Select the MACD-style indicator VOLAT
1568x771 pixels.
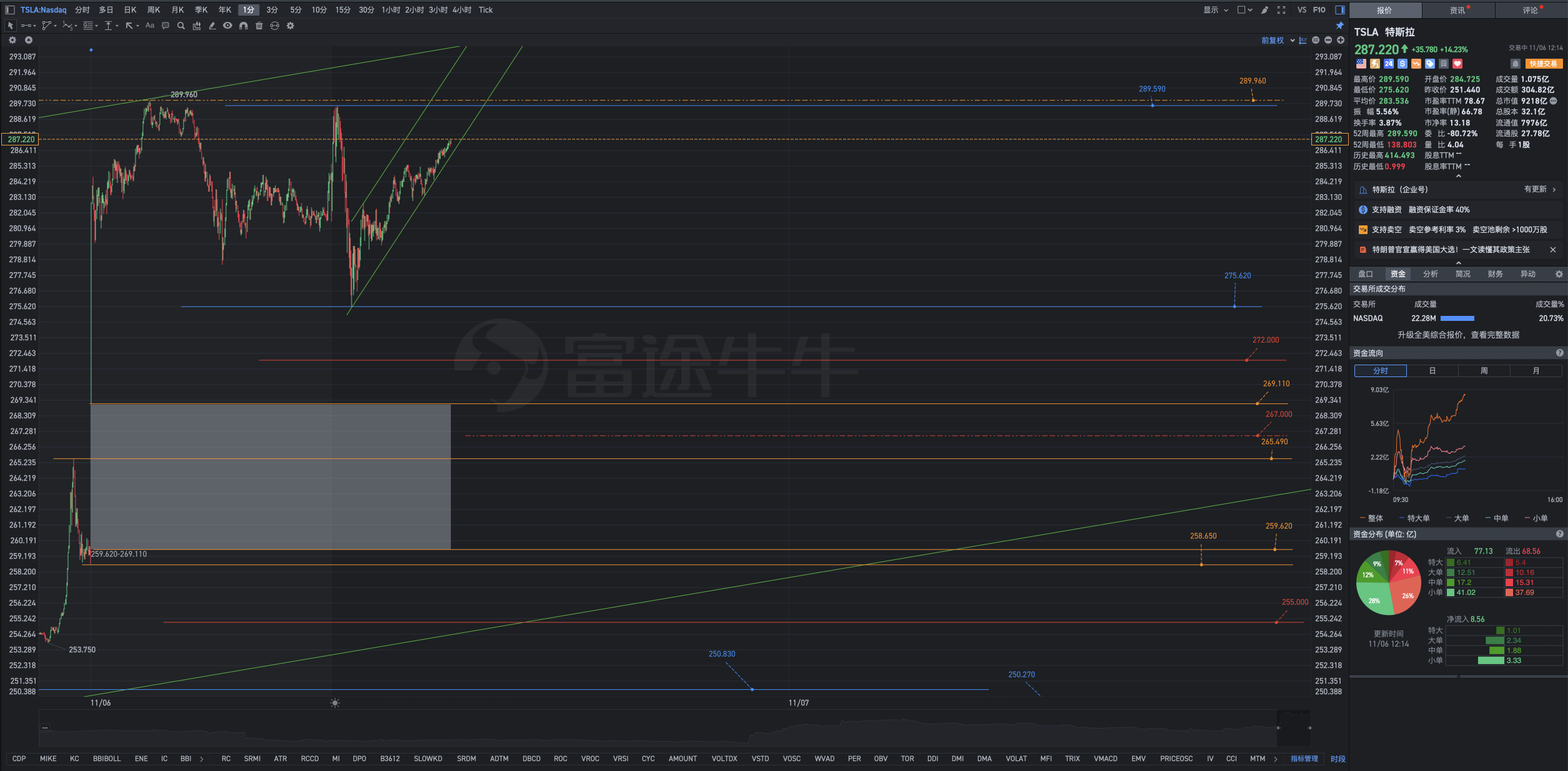tap(1017, 759)
